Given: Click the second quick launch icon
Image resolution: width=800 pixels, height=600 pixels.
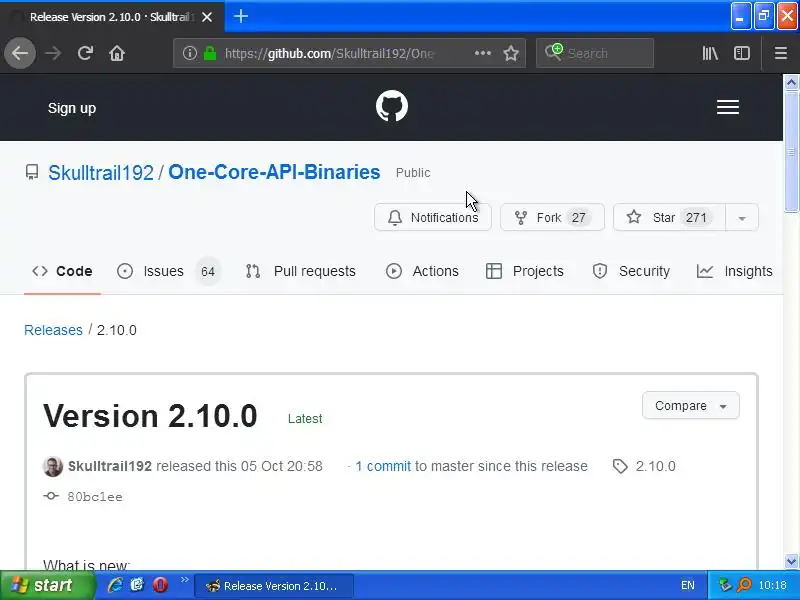Looking at the screenshot, I should (x=137, y=585).
